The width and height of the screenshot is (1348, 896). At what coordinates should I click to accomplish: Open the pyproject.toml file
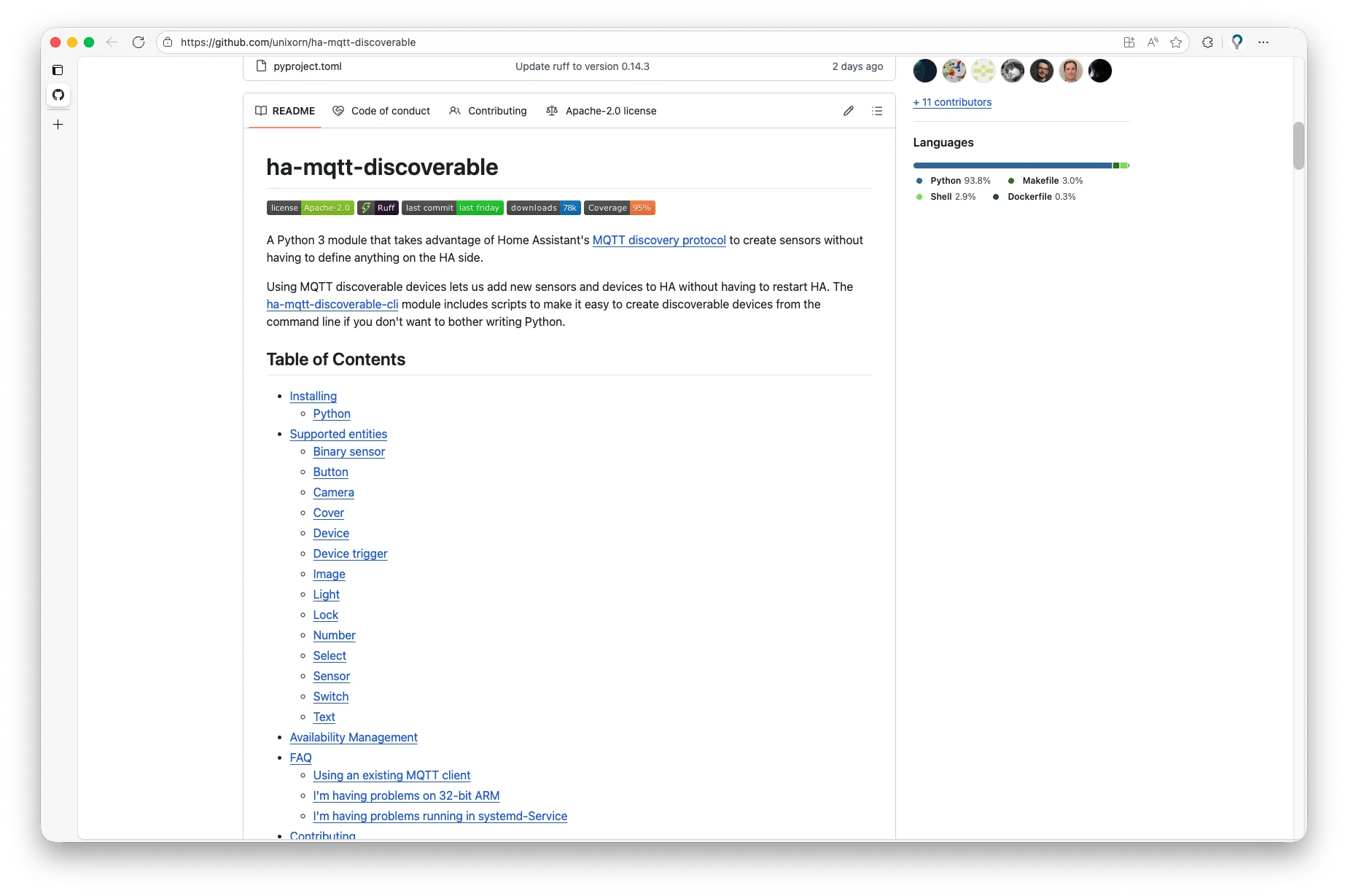307,66
